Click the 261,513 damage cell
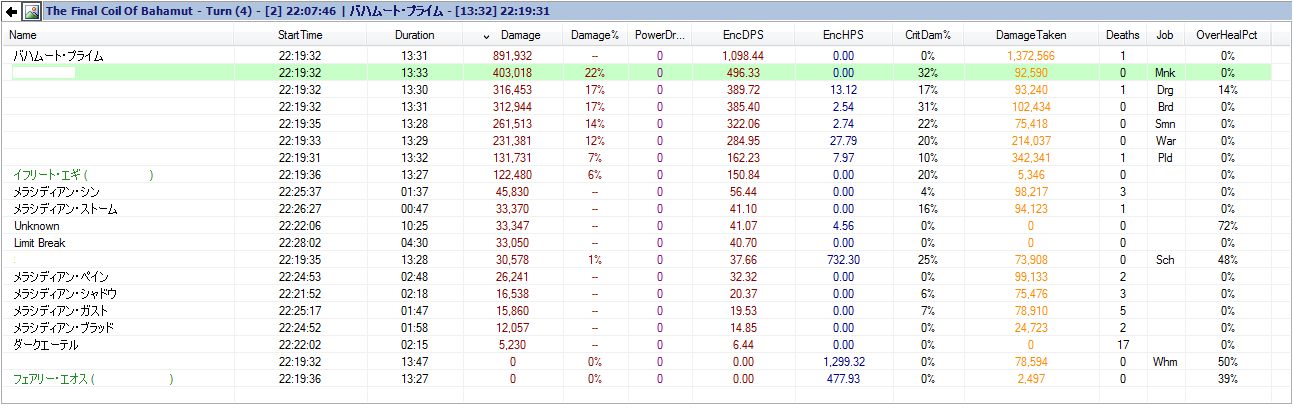 click(x=512, y=124)
